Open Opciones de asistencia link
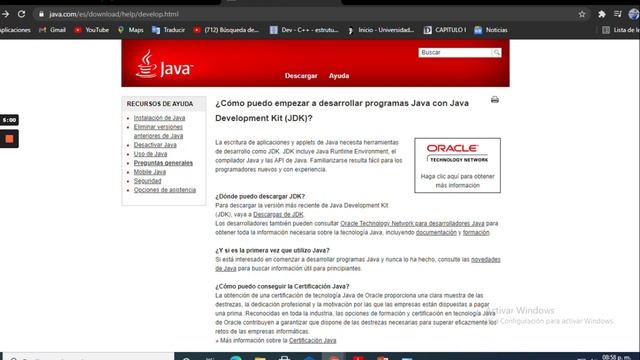Screen dimensions: 640x360 [164, 190]
